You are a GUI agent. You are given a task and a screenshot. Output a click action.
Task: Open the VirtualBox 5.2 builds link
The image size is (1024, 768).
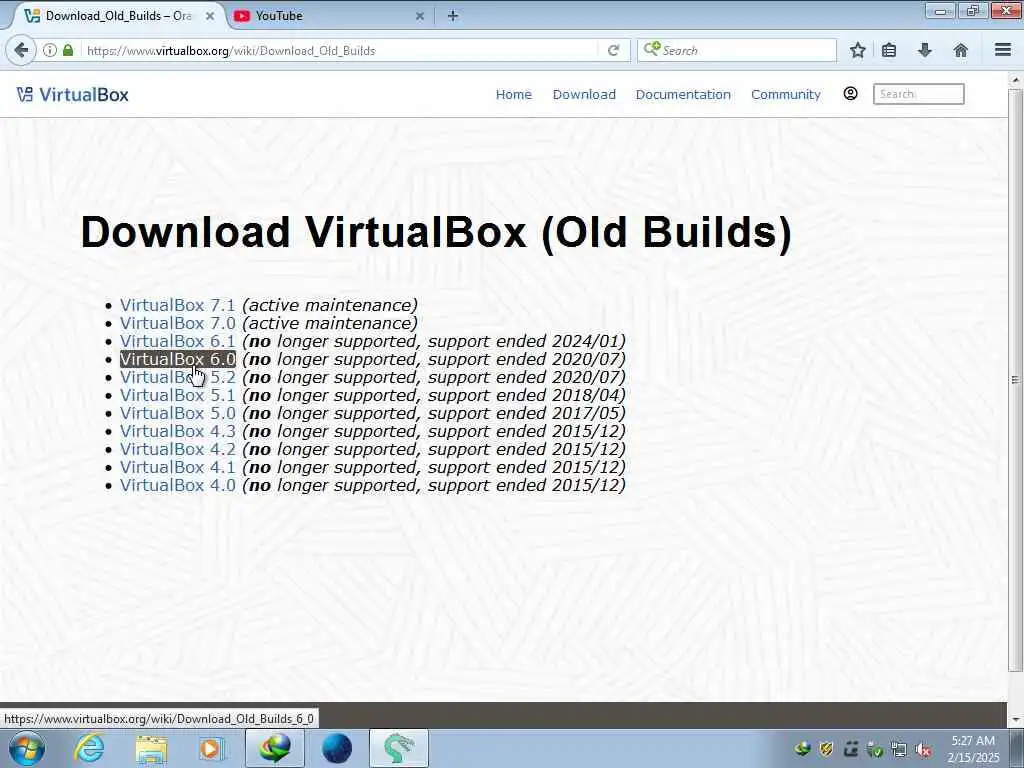177,377
